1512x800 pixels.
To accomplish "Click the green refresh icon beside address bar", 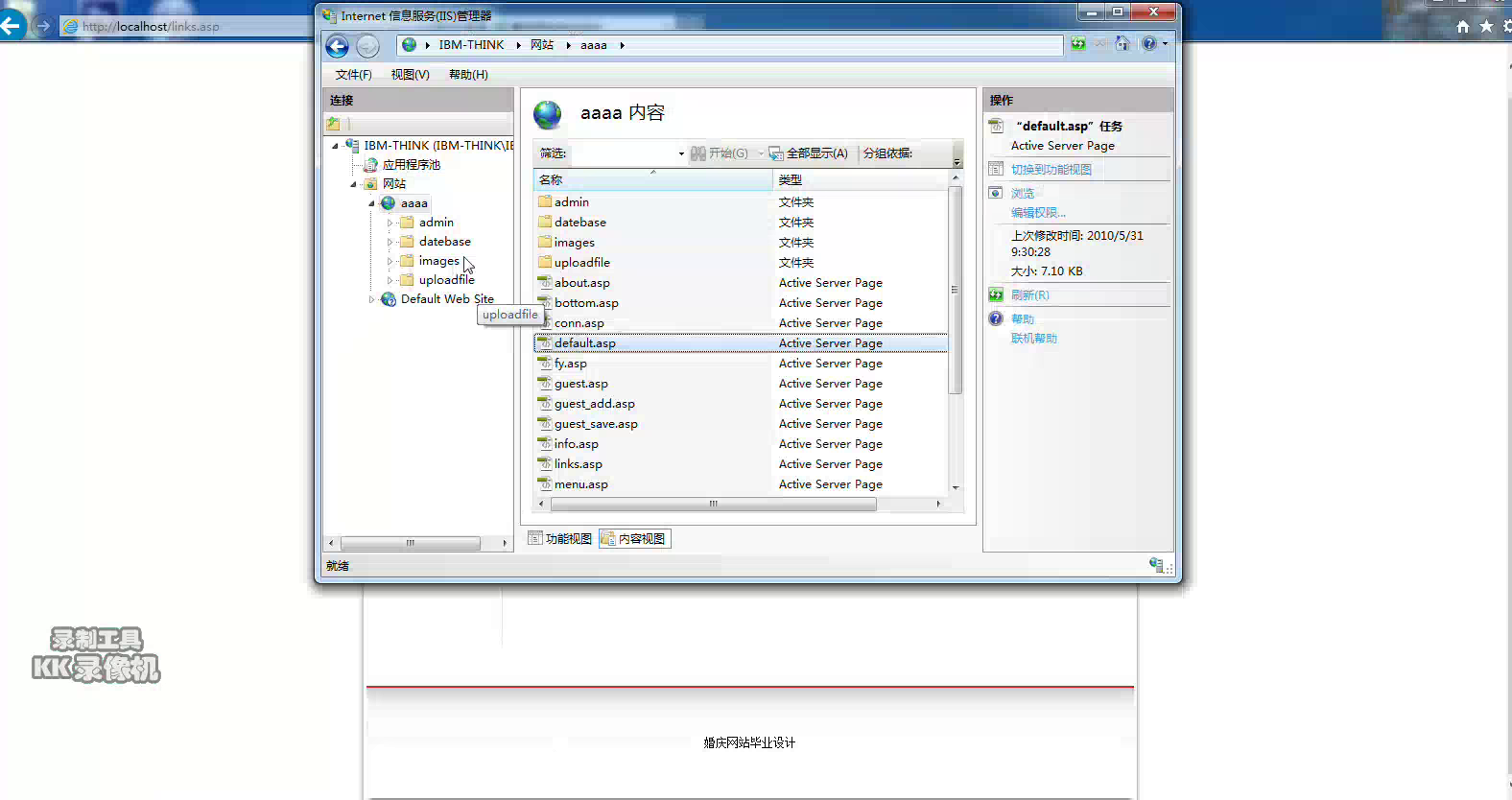I will coord(1078,44).
